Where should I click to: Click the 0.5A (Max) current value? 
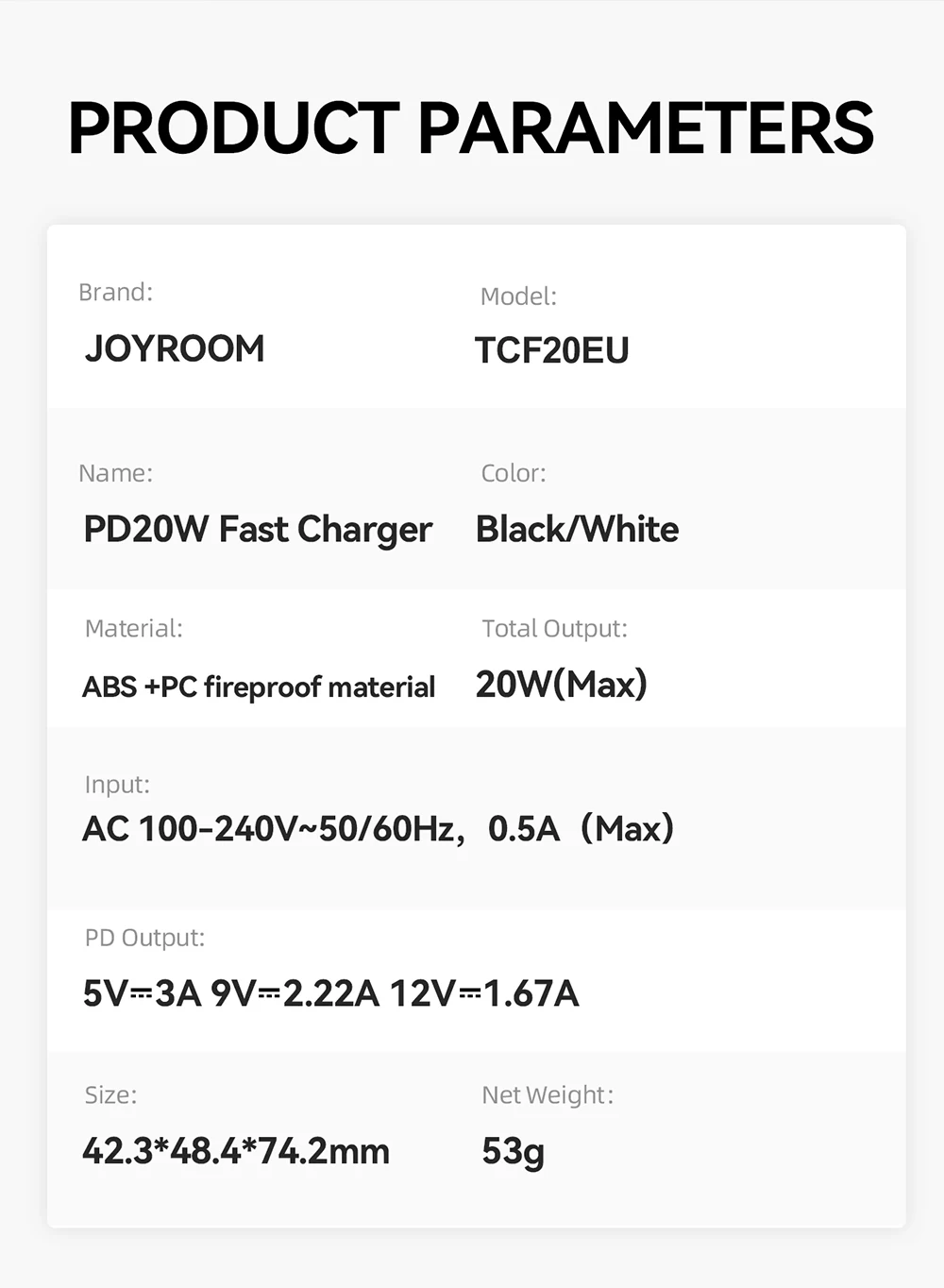tap(582, 828)
